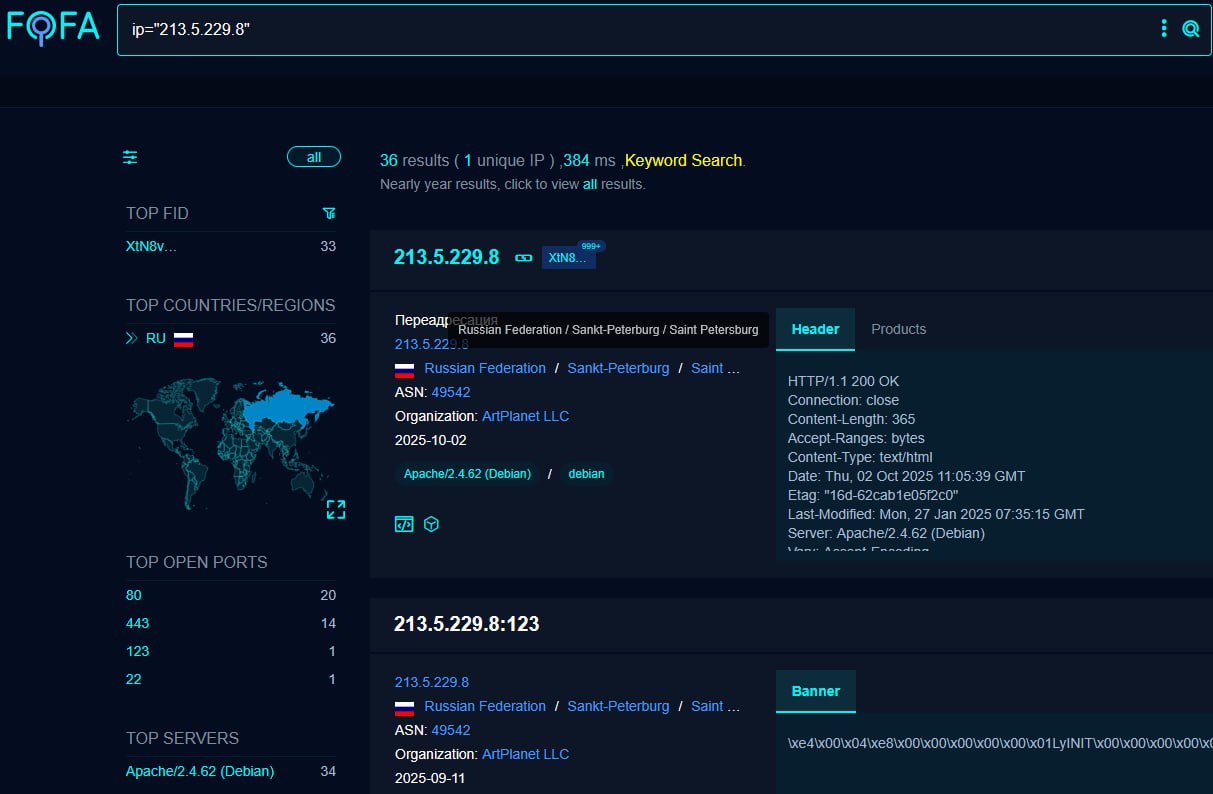Select the Header tab
Image resolution: width=1213 pixels, height=794 pixels.
click(815, 329)
